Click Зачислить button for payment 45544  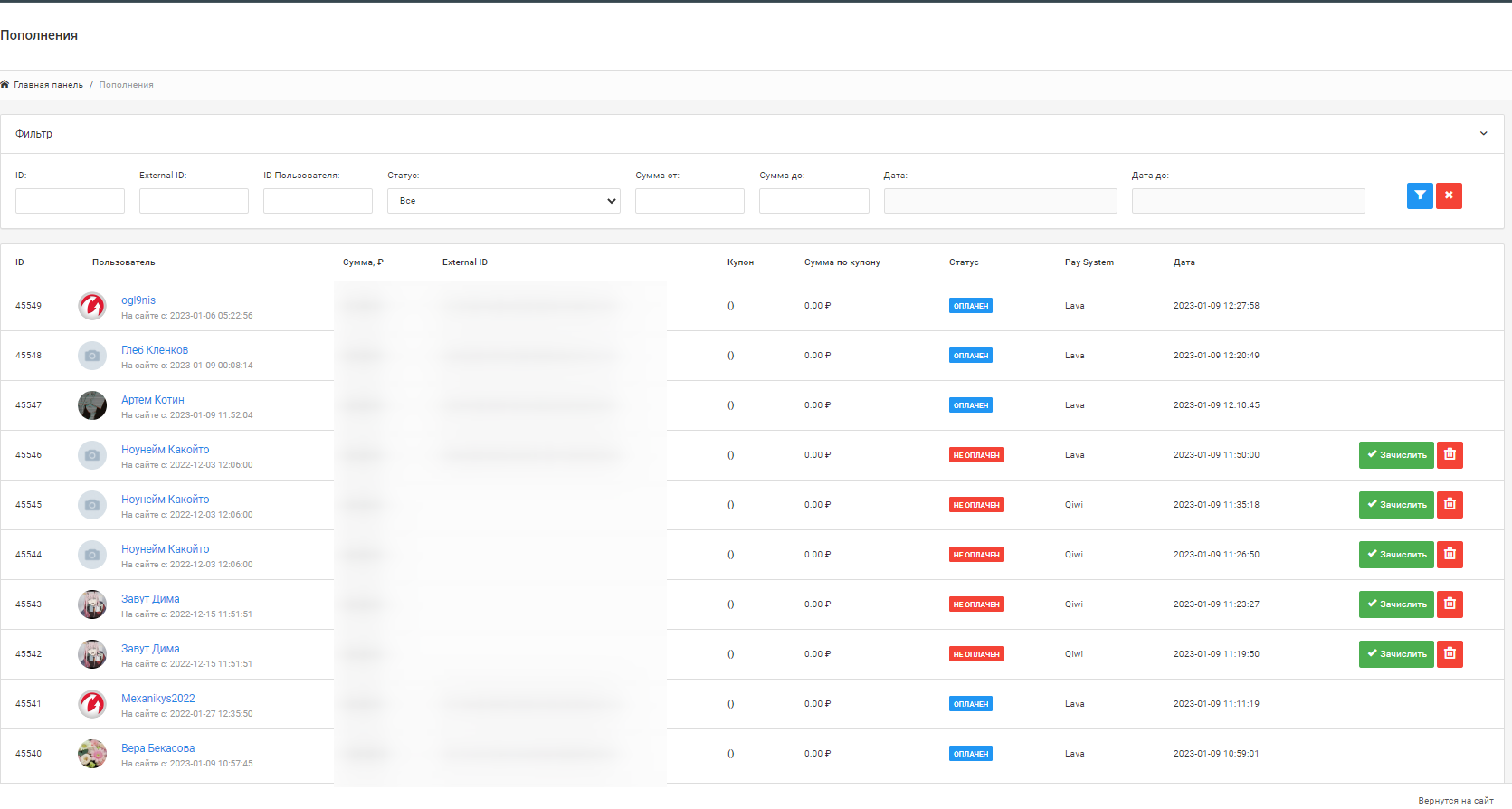click(1395, 555)
